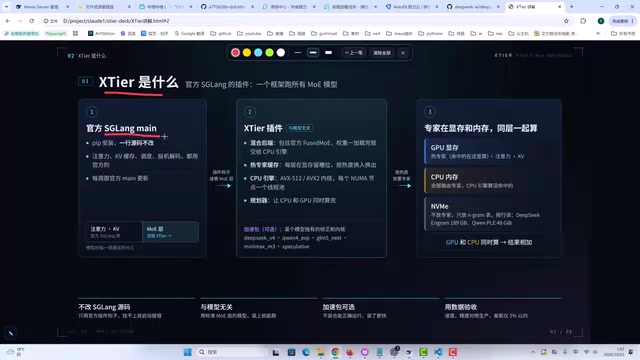Click the XTier 插件 card title
Screen dimensions: 640x360
[263, 128]
